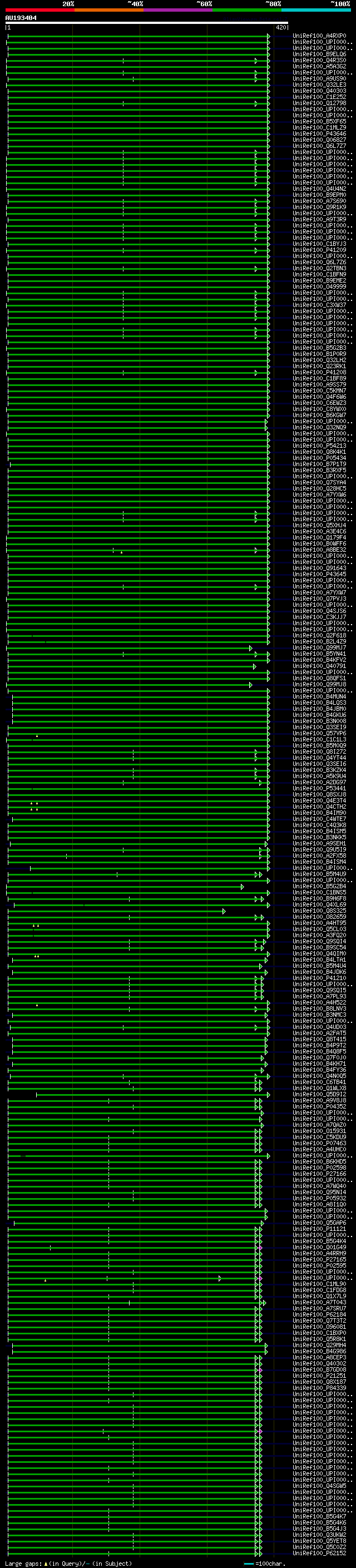Click UniRef100_B9EPM0 label
356x1568 pixels.
pos(319,195)
